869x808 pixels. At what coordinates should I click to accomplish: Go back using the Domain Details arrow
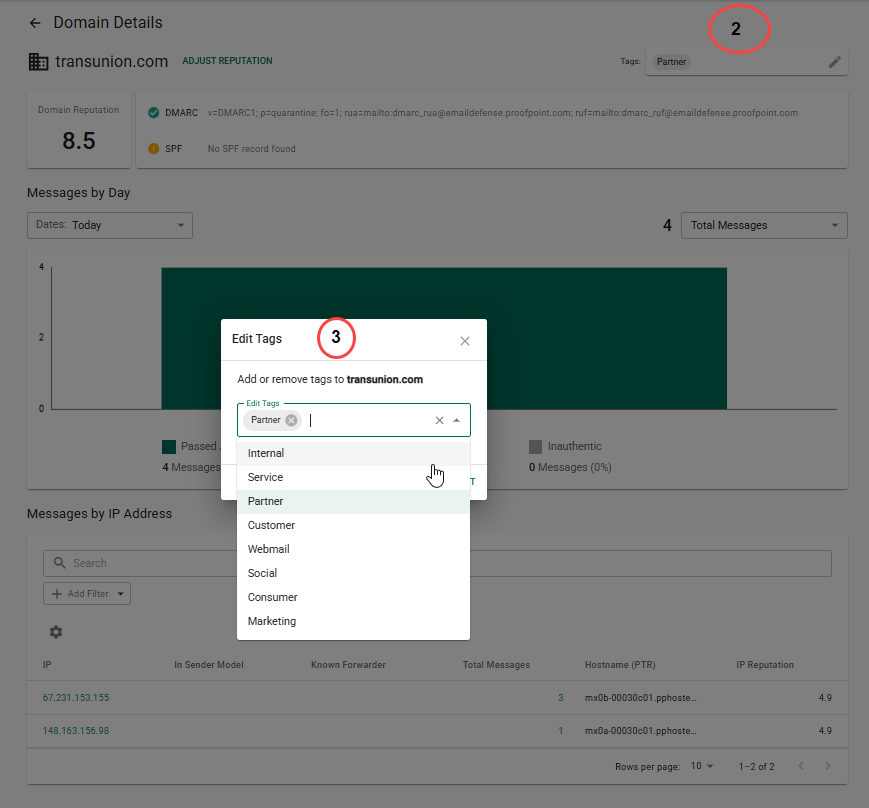(35, 22)
